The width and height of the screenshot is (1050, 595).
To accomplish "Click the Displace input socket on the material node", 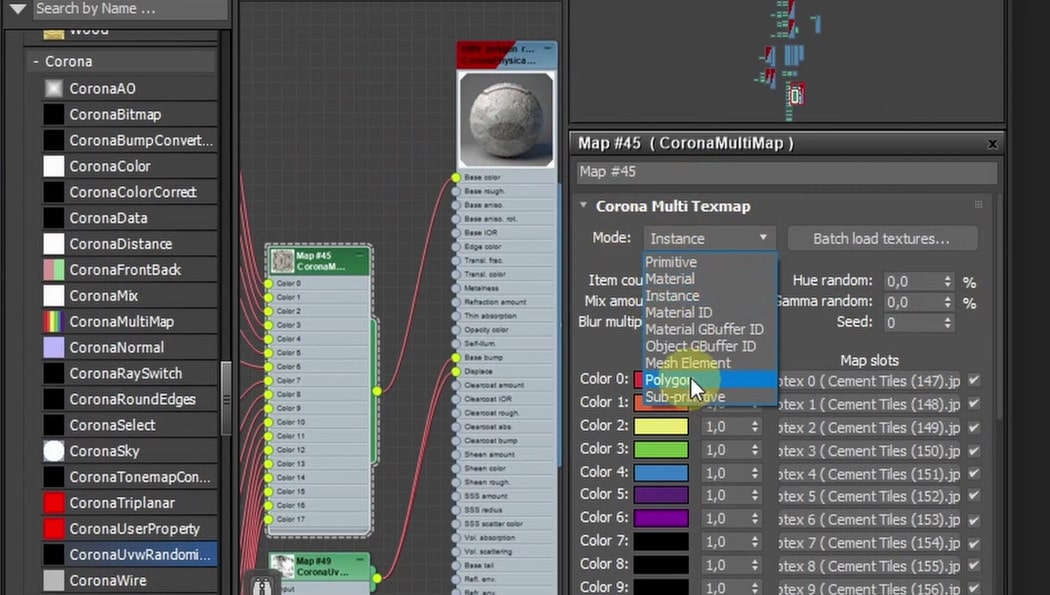I will point(456,371).
